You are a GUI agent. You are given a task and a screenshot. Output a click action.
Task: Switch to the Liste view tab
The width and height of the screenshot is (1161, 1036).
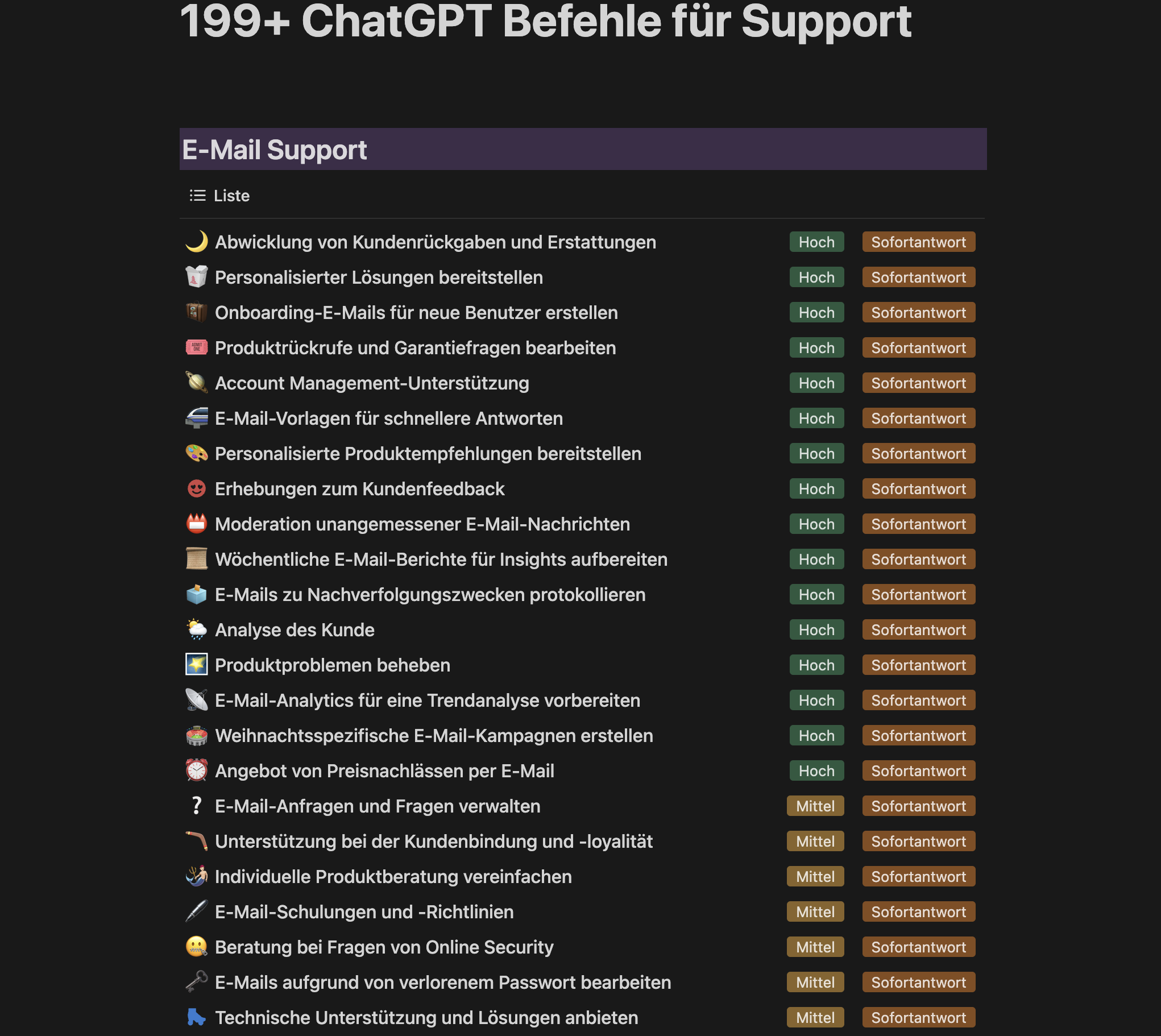[219, 196]
